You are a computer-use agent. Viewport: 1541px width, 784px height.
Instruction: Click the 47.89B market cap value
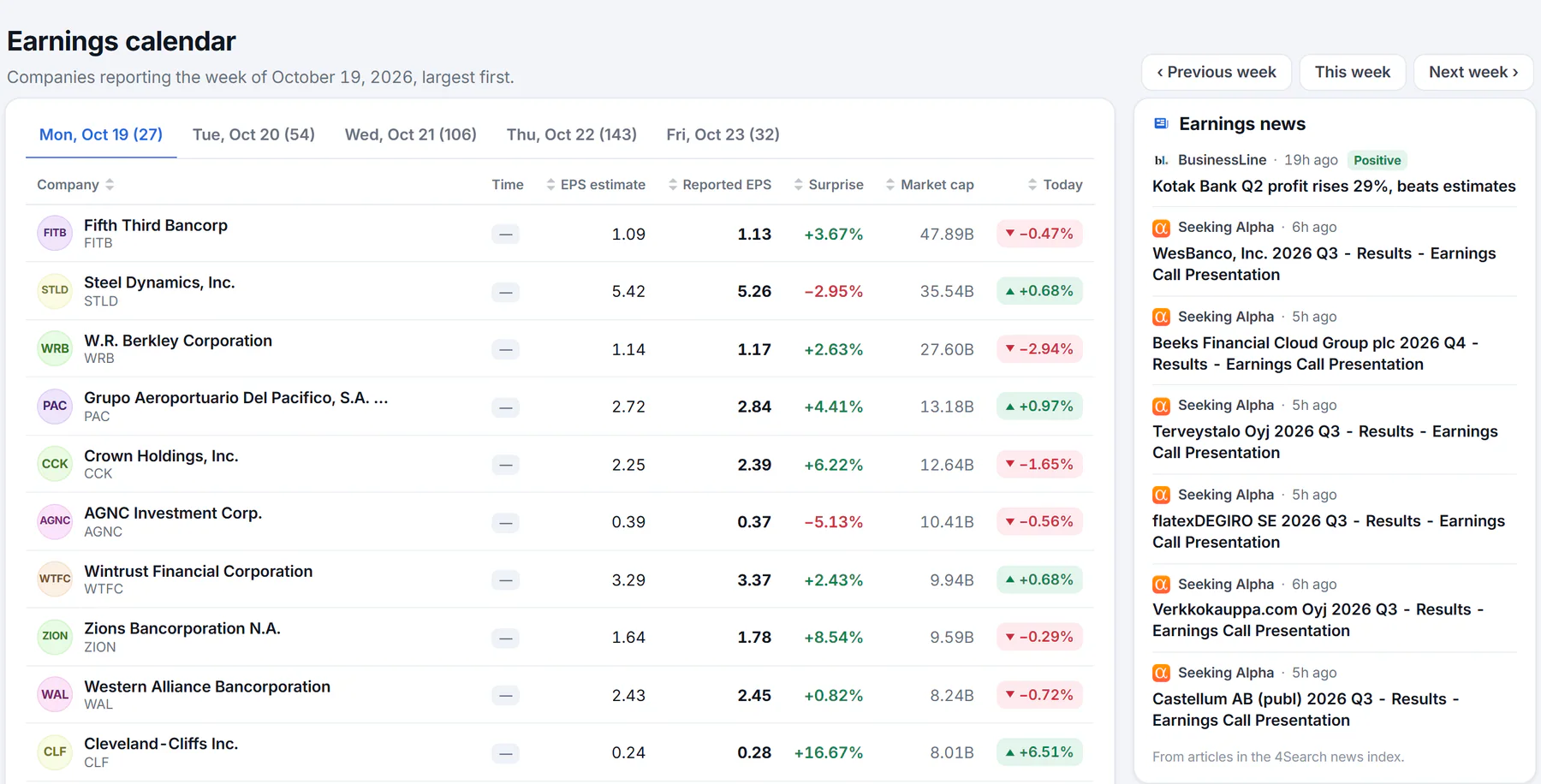[x=947, y=235]
